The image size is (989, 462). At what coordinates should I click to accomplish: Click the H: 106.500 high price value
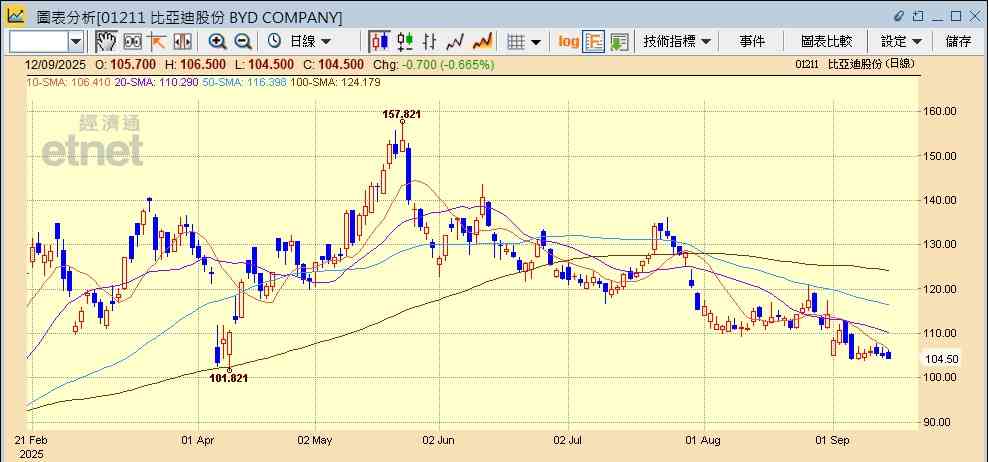tap(196, 64)
